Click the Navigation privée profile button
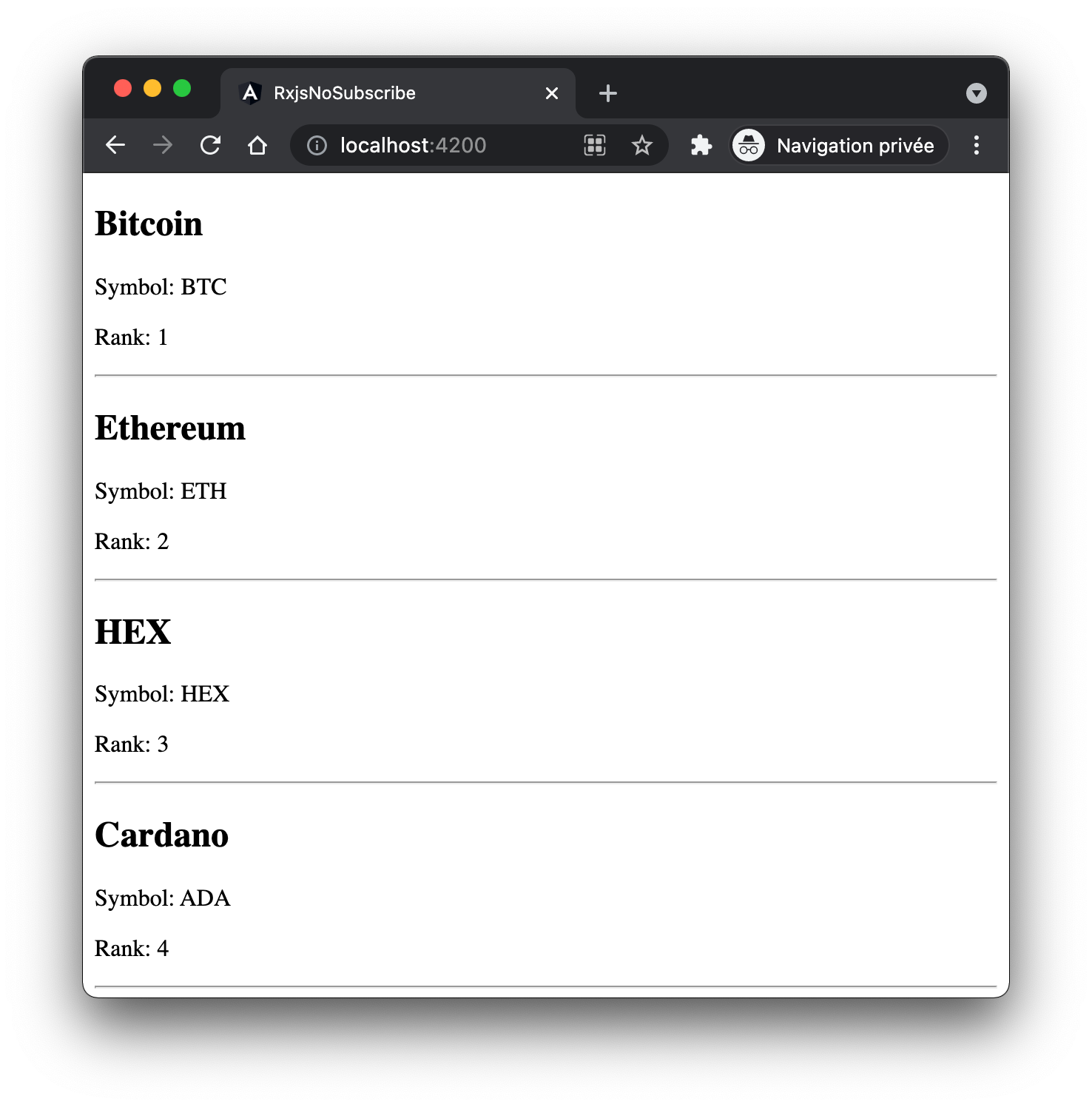The height and width of the screenshot is (1107, 1092). coord(839,145)
